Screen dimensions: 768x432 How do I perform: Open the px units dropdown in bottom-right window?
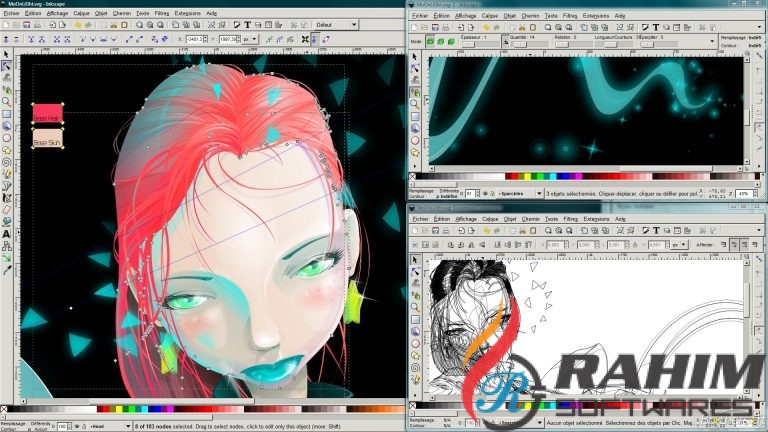(x=681, y=244)
